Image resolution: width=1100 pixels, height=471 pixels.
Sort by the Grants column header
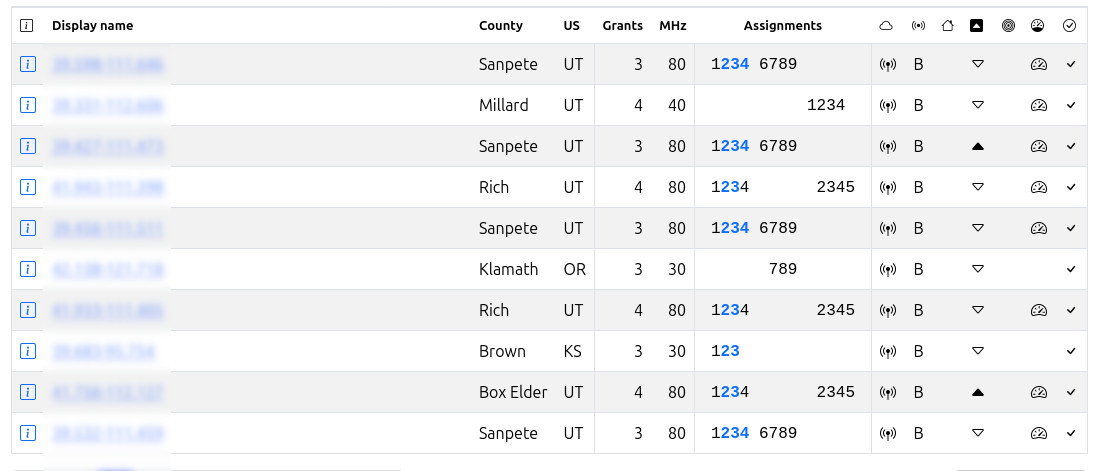pos(622,26)
